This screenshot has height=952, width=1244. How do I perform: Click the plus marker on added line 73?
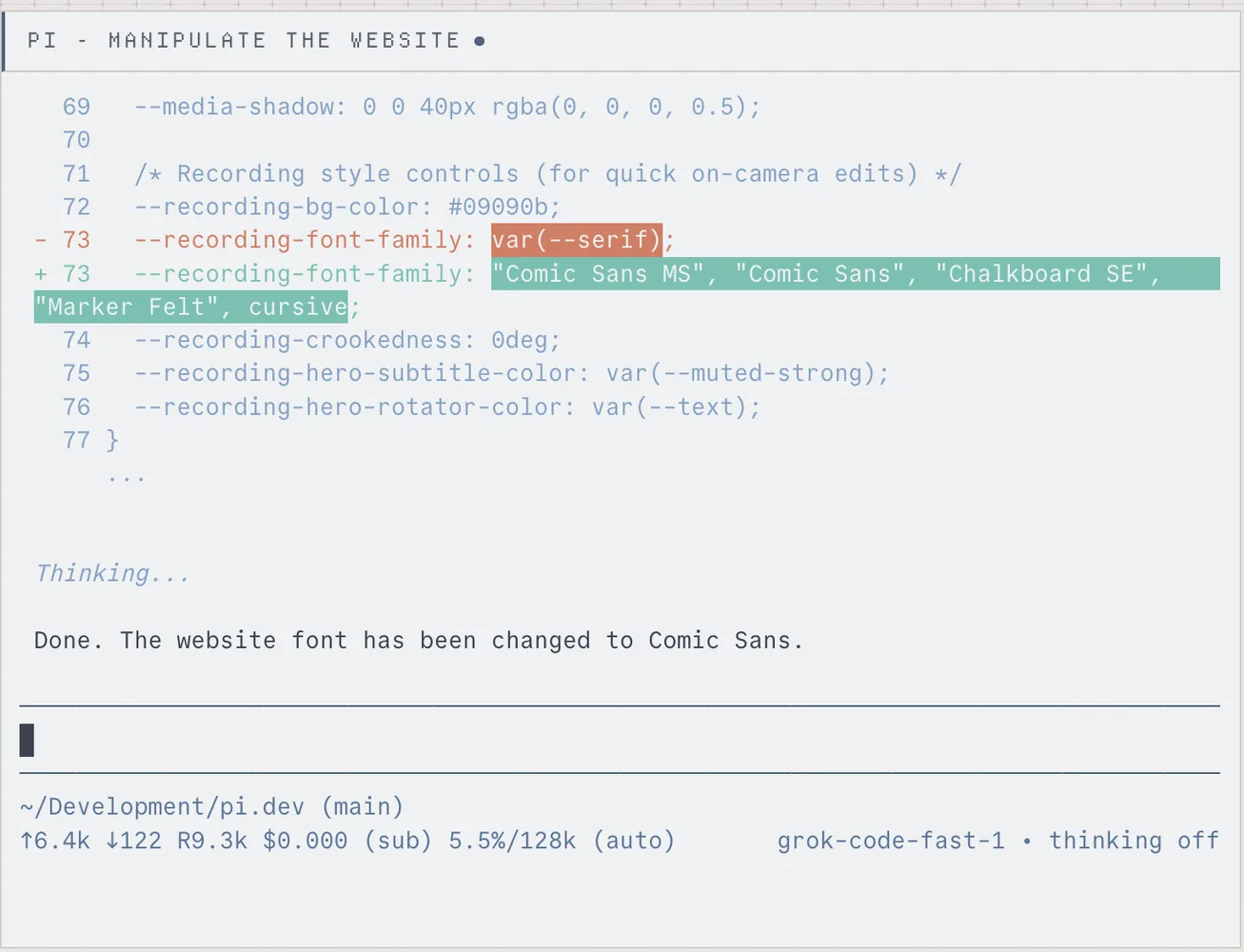pyautogui.click(x=41, y=274)
